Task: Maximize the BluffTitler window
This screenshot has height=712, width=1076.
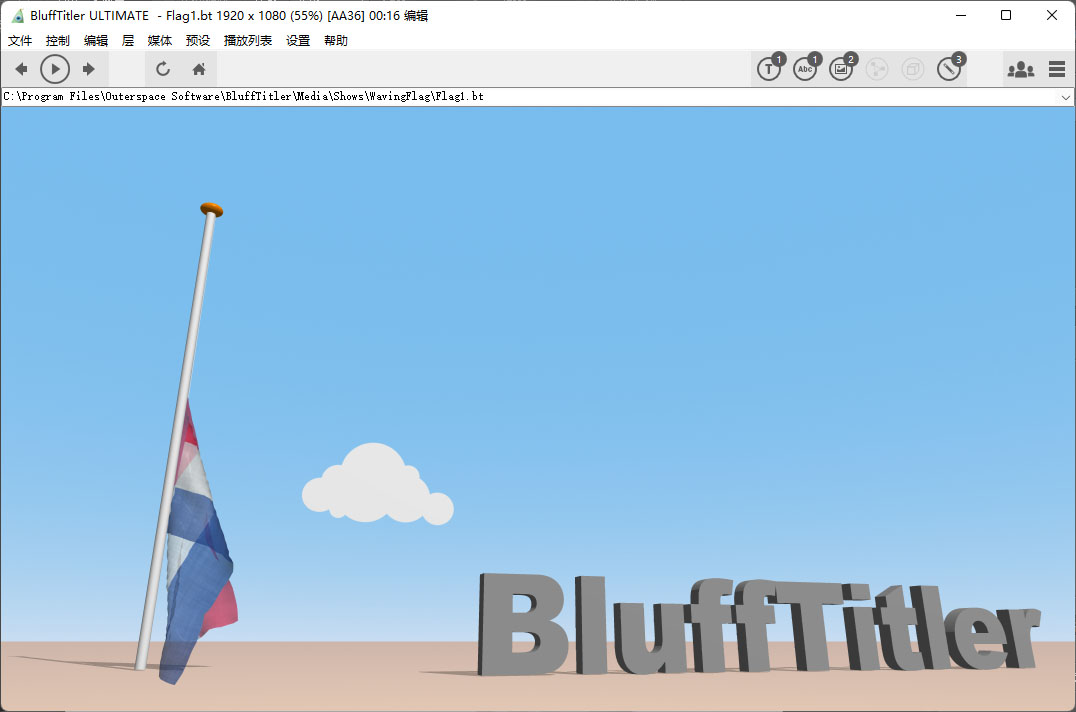Action: click(1006, 15)
